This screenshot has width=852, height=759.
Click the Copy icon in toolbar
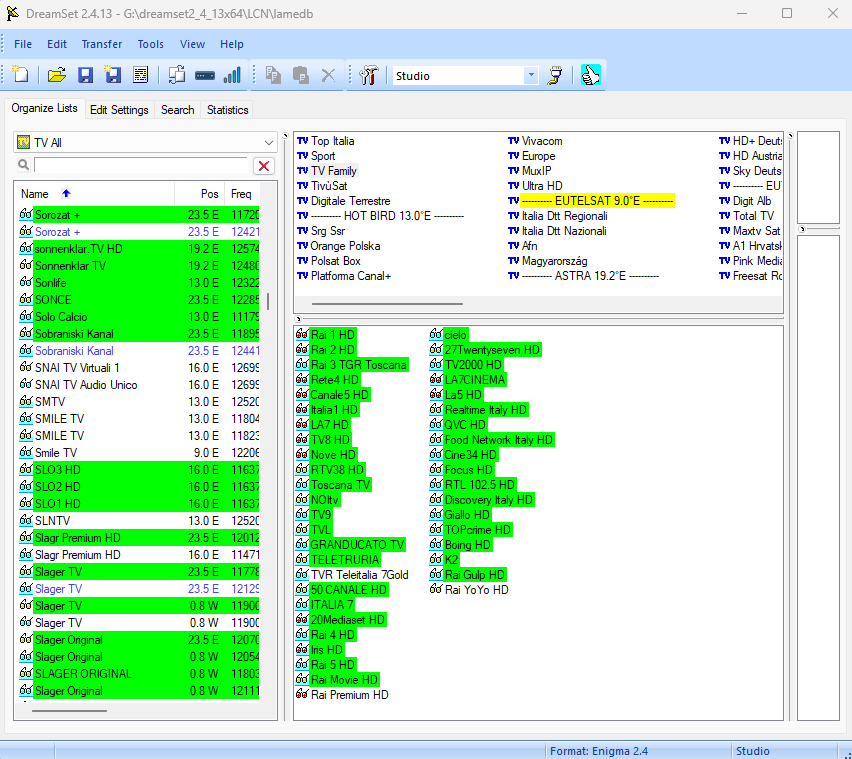(273, 75)
